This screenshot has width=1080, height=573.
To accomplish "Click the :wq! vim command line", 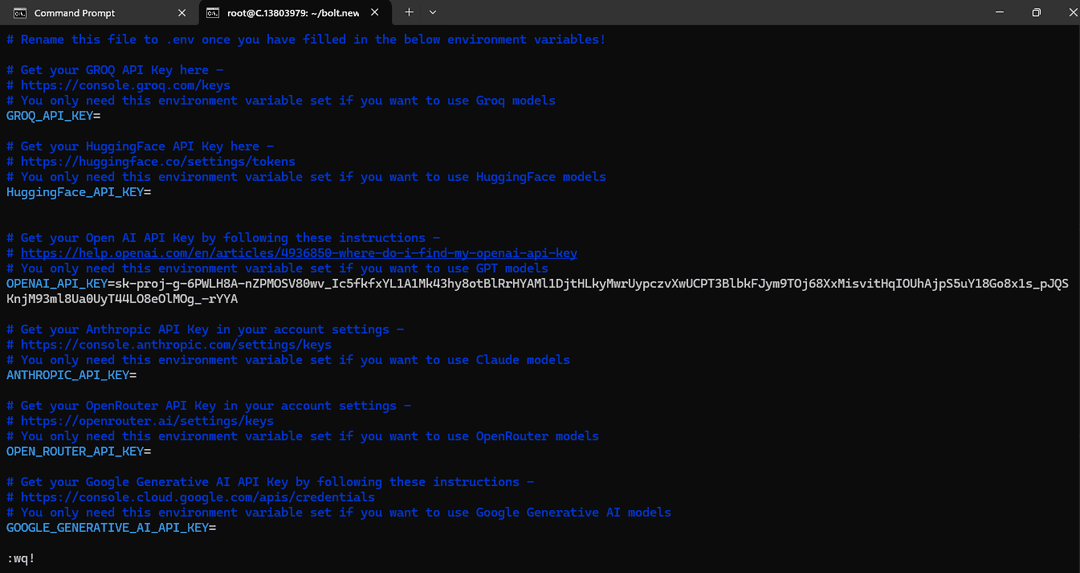I will tap(21, 558).
